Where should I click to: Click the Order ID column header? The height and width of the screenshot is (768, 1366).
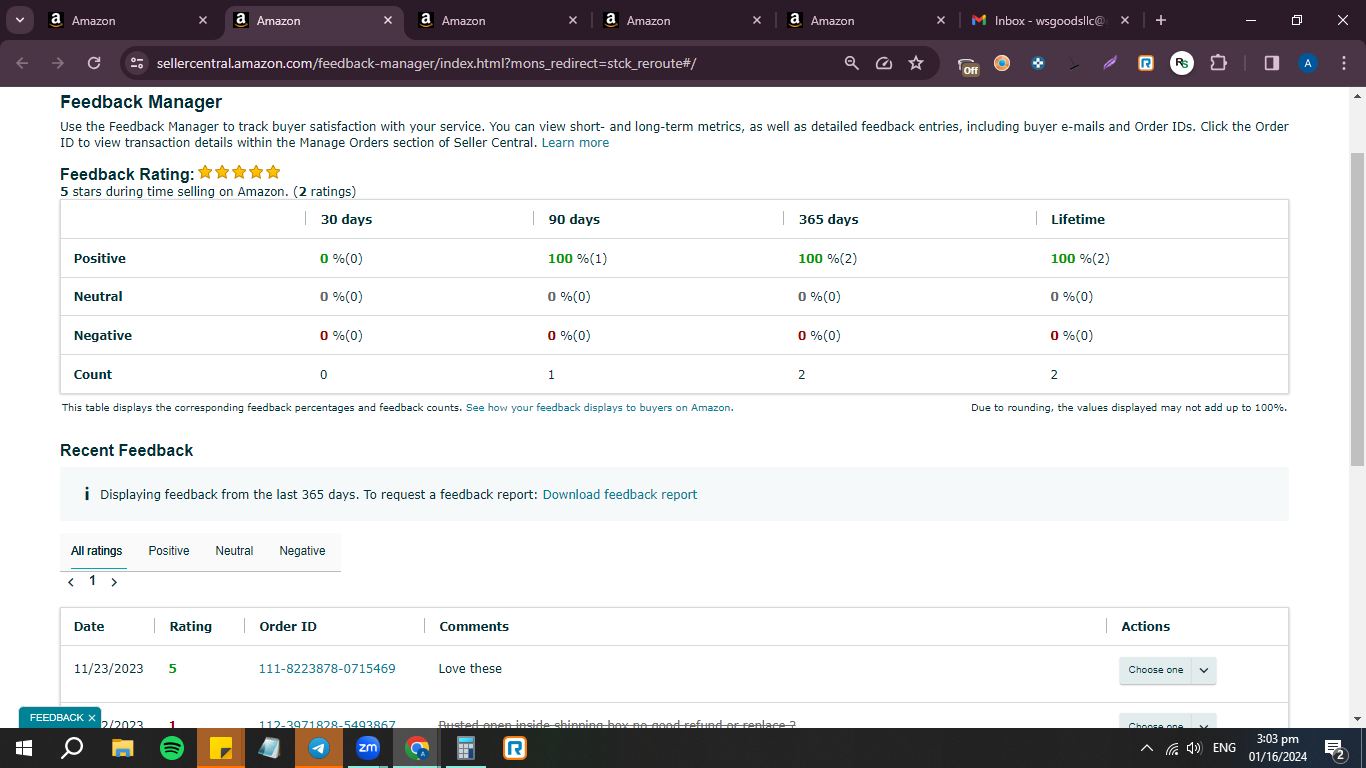(288, 627)
